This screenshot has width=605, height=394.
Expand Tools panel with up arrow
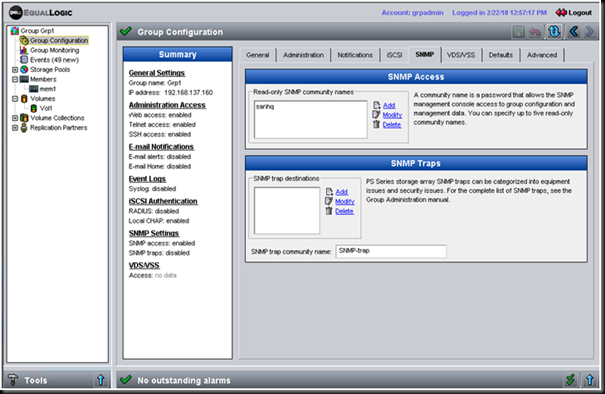click(101, 380)
